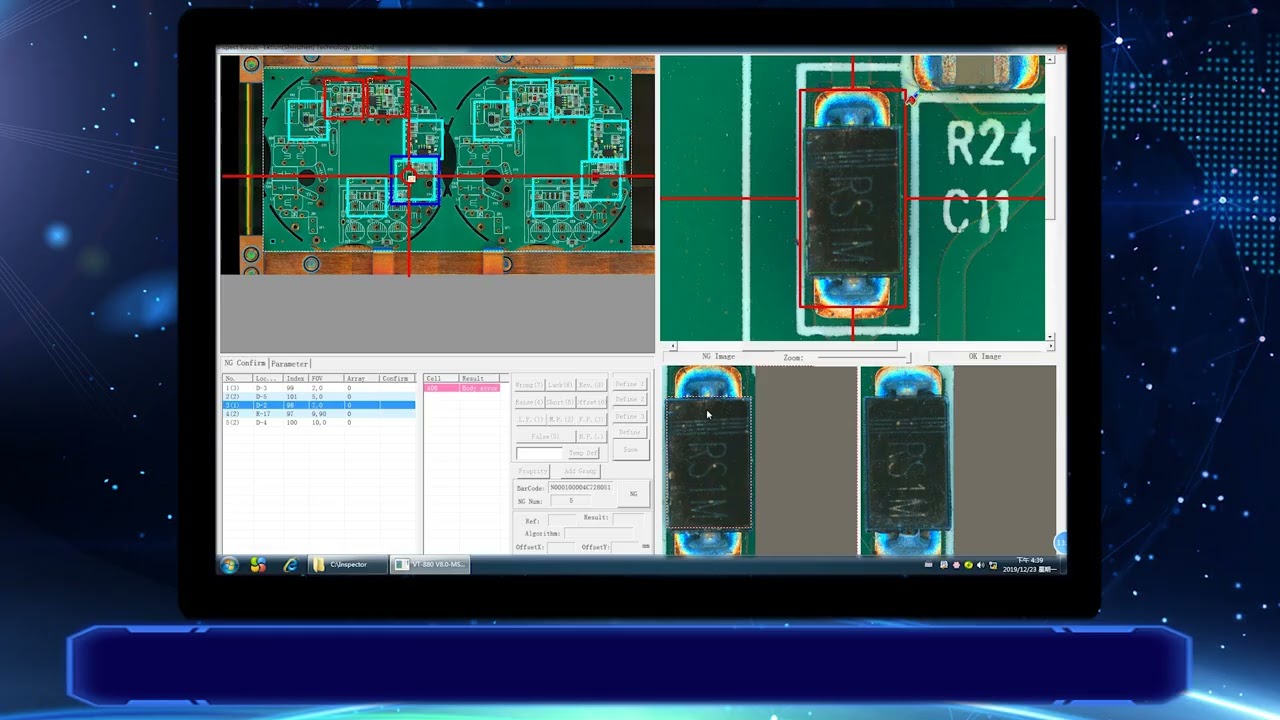Click the Lack(8) defect button
The image size is (1280, 720).
[560, 385]
